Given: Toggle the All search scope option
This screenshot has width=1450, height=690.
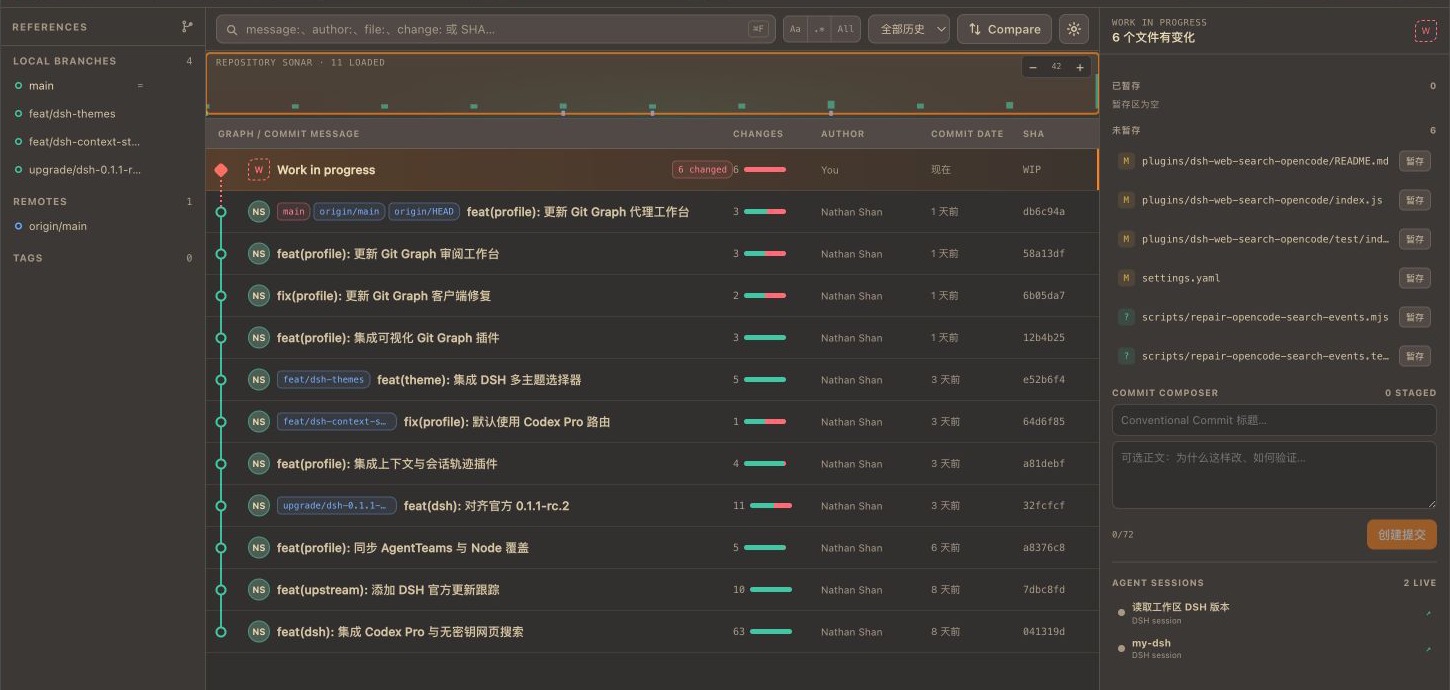Looking at the screenshot, I should click(x=846, y=29).
